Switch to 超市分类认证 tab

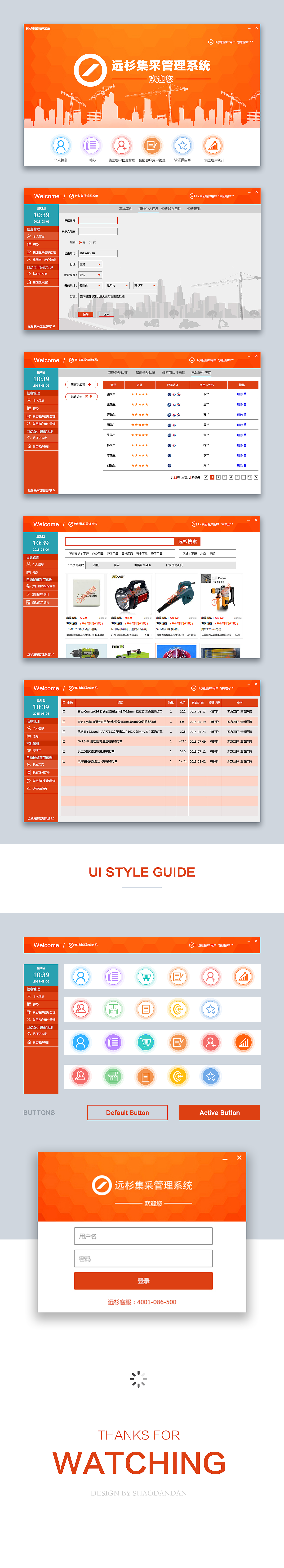(145, 373)
